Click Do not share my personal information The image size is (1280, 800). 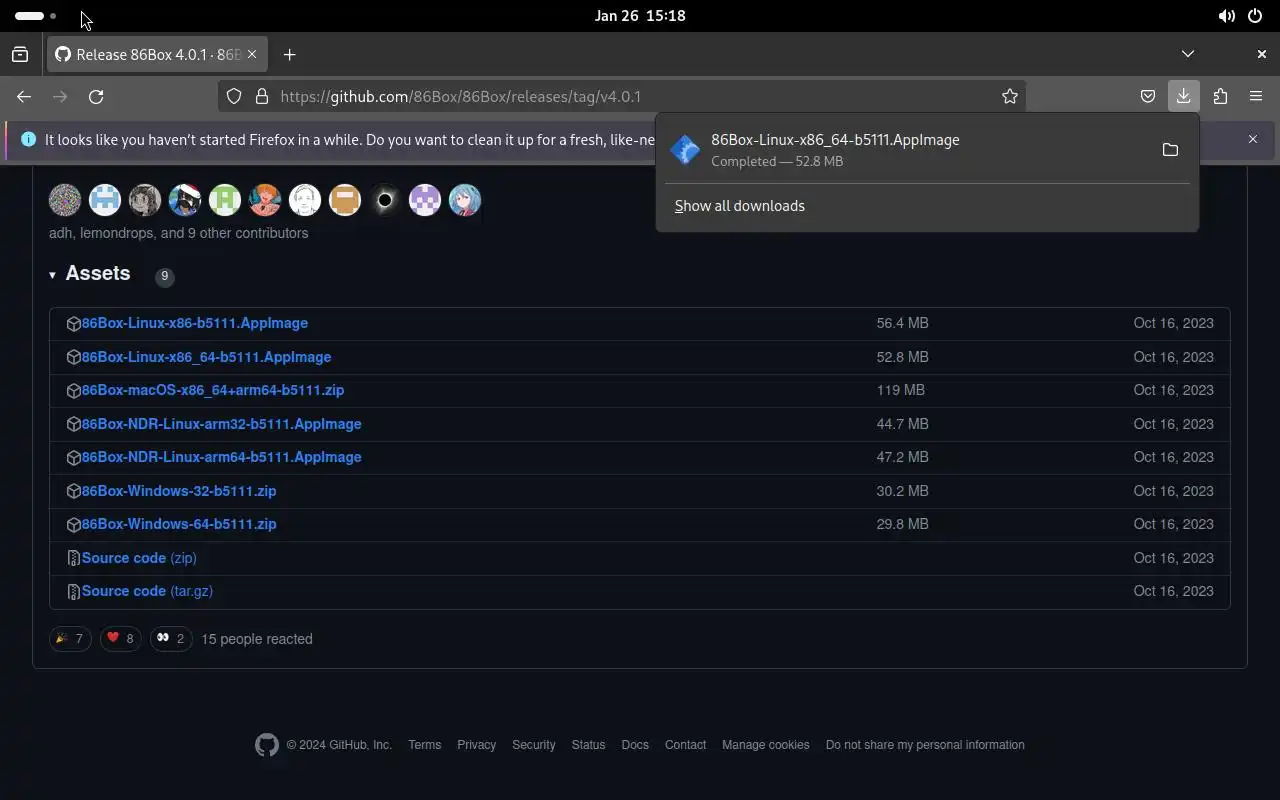pyautogui.click(x=925, y=745)
